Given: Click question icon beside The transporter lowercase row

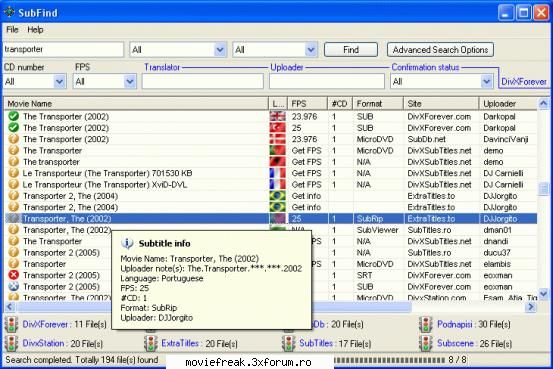Looking at the screenshot, I should [x=13, y=162].
